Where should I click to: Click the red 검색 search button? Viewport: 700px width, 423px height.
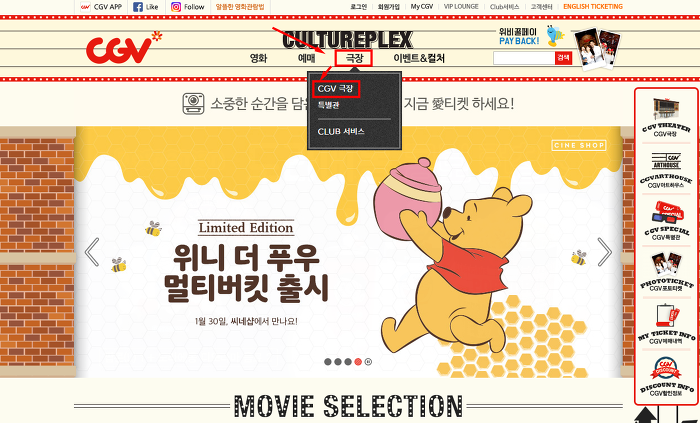tap(563, 58)
